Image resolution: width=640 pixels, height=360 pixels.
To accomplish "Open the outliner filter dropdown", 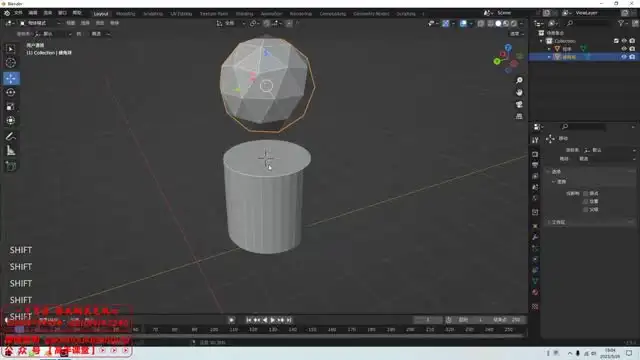I will click(622, 24).
